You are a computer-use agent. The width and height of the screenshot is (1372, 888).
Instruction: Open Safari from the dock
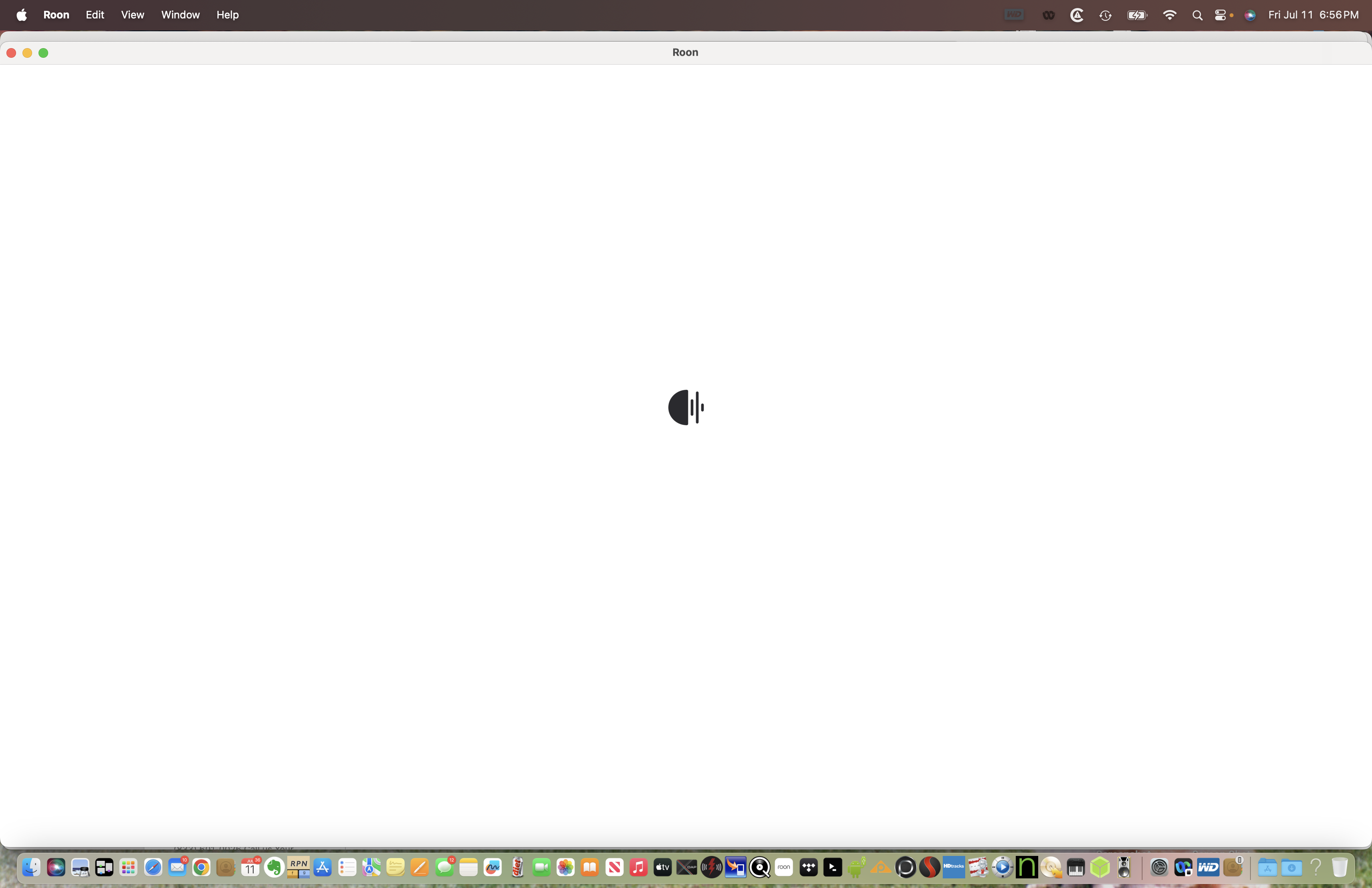click(x=153, y=867)
